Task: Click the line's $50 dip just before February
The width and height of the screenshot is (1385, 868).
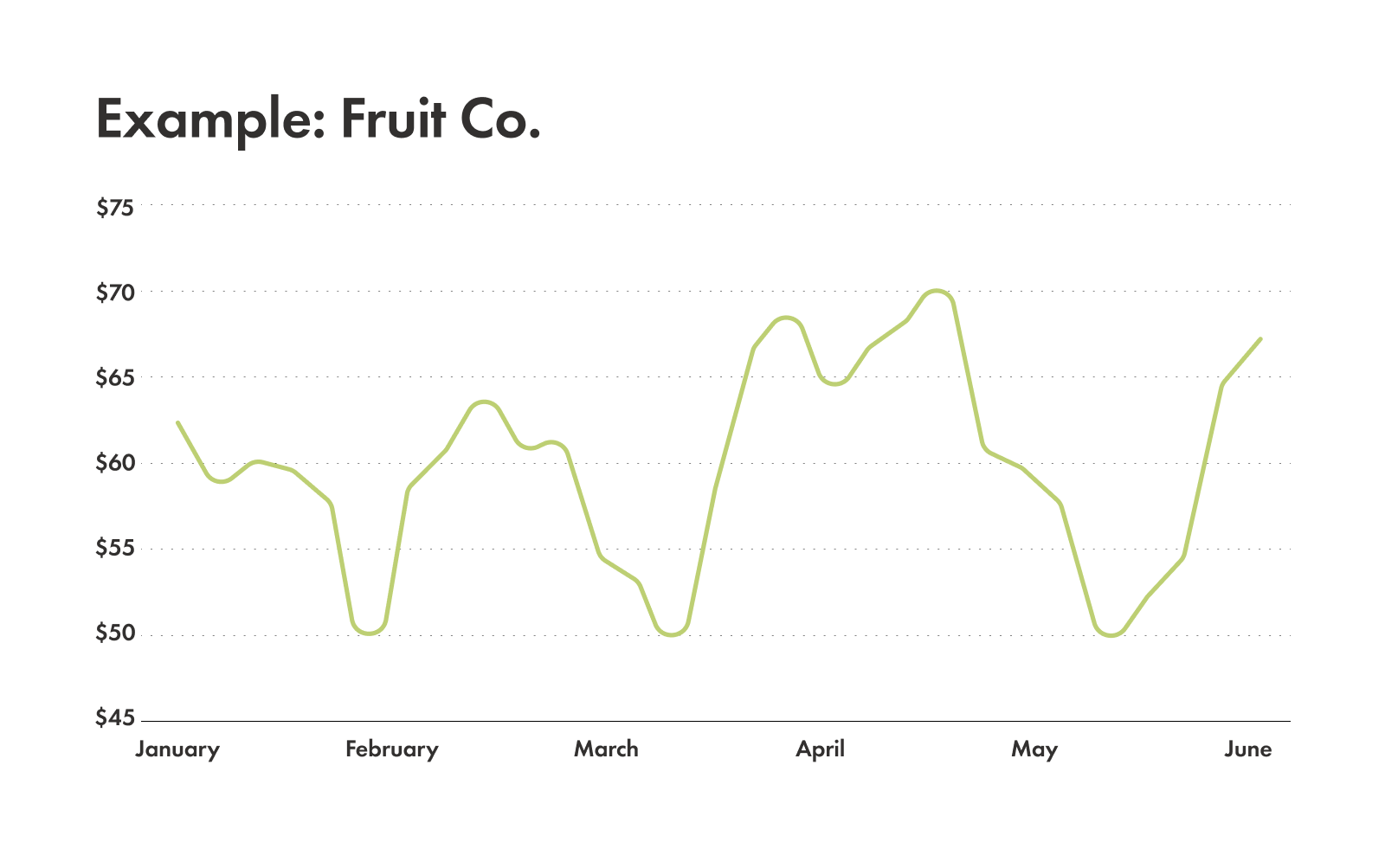Action: (370, 633)
